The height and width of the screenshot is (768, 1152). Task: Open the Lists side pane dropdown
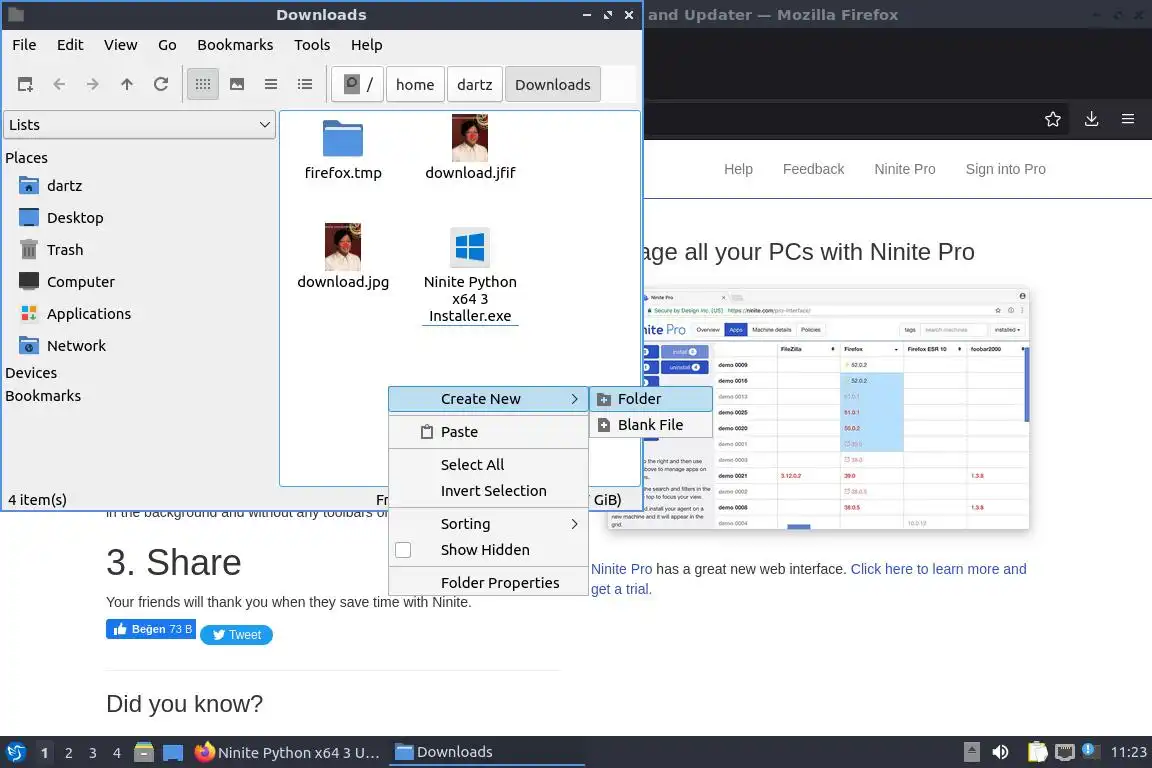140,125
